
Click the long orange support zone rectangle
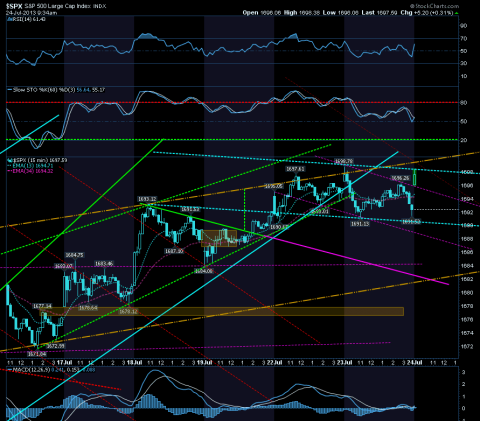click(x=222, y=312)
